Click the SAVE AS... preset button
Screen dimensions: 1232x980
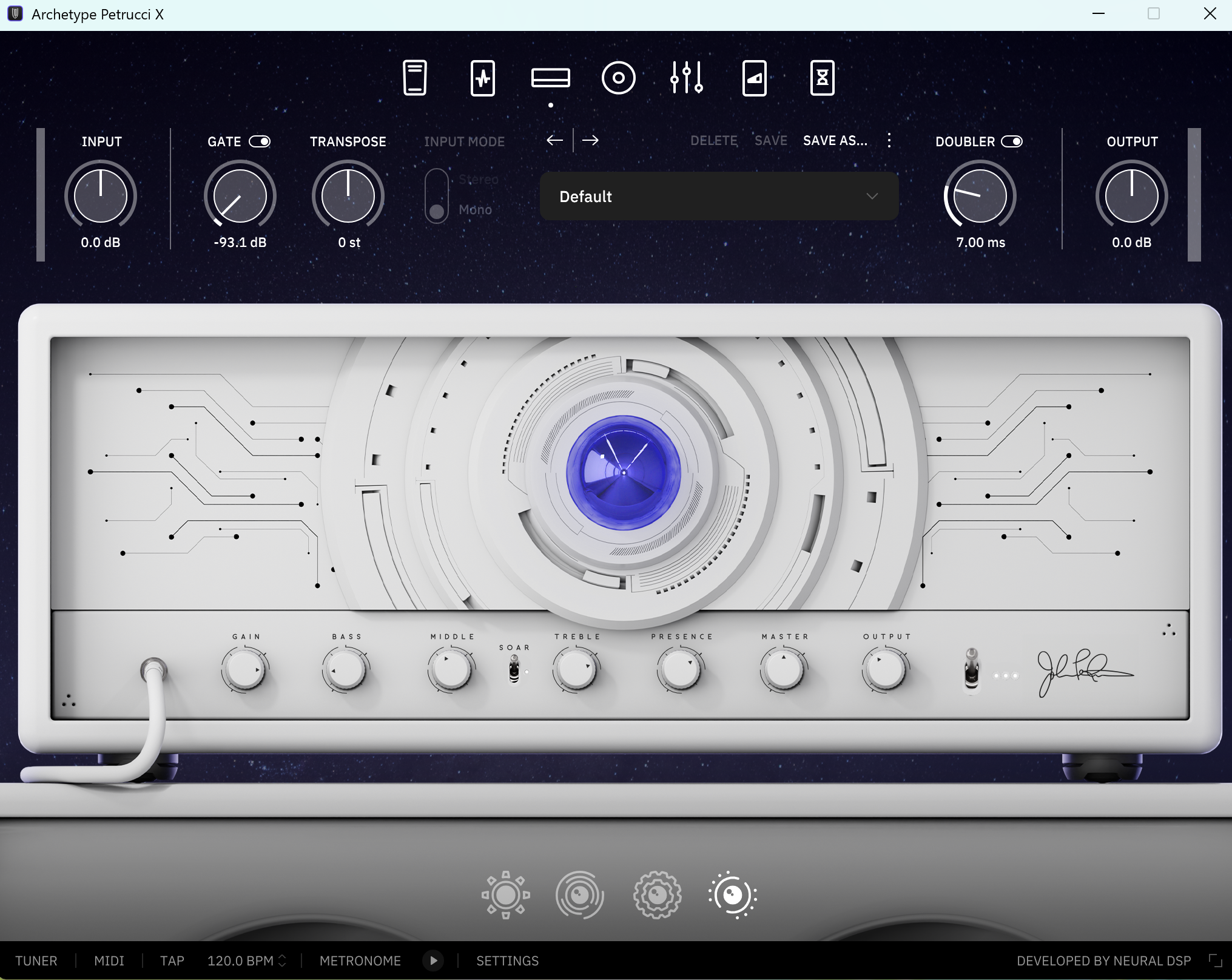click(x=835, y=141)
